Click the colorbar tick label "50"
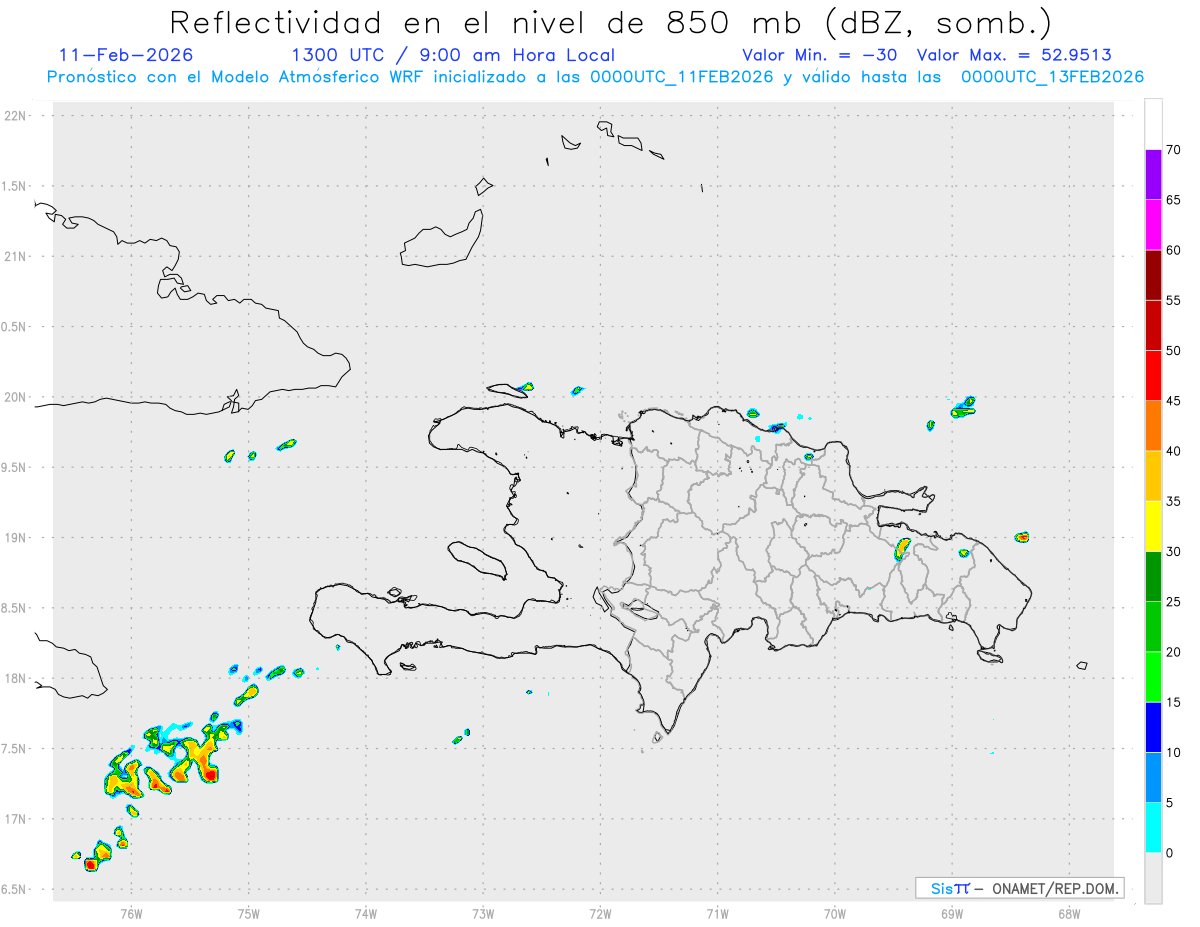The image size is (1200, 927). click(x=1174, y=350)
